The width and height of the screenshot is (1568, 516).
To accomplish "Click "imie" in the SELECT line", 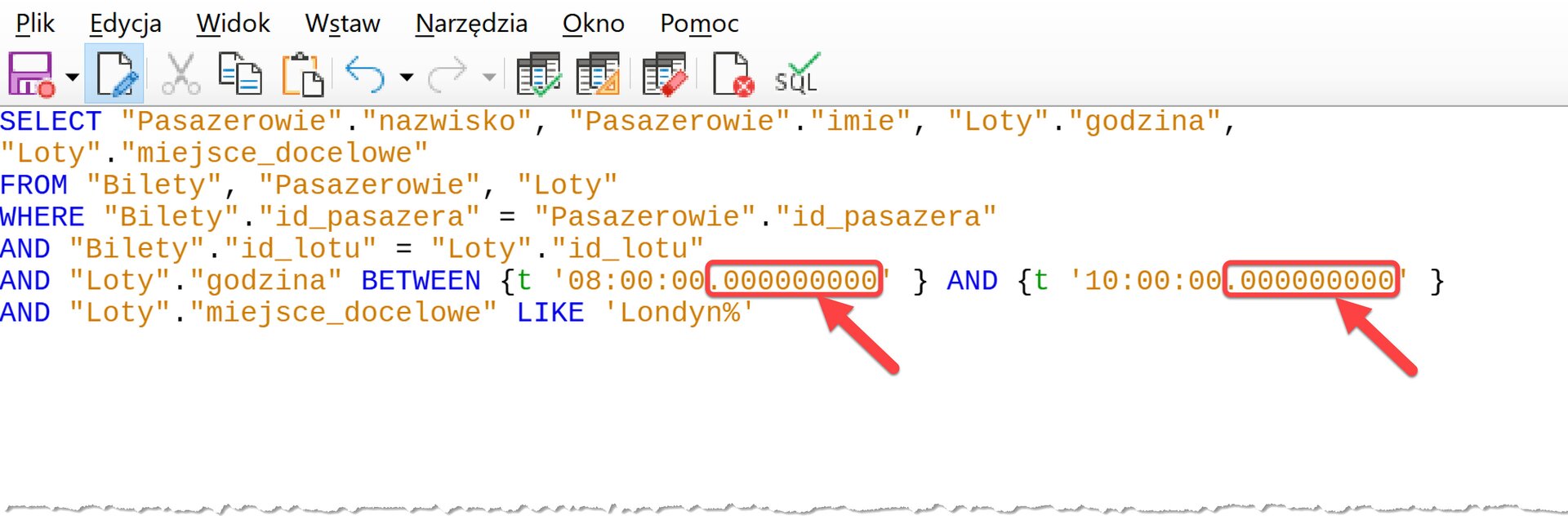I will (861, 121).
